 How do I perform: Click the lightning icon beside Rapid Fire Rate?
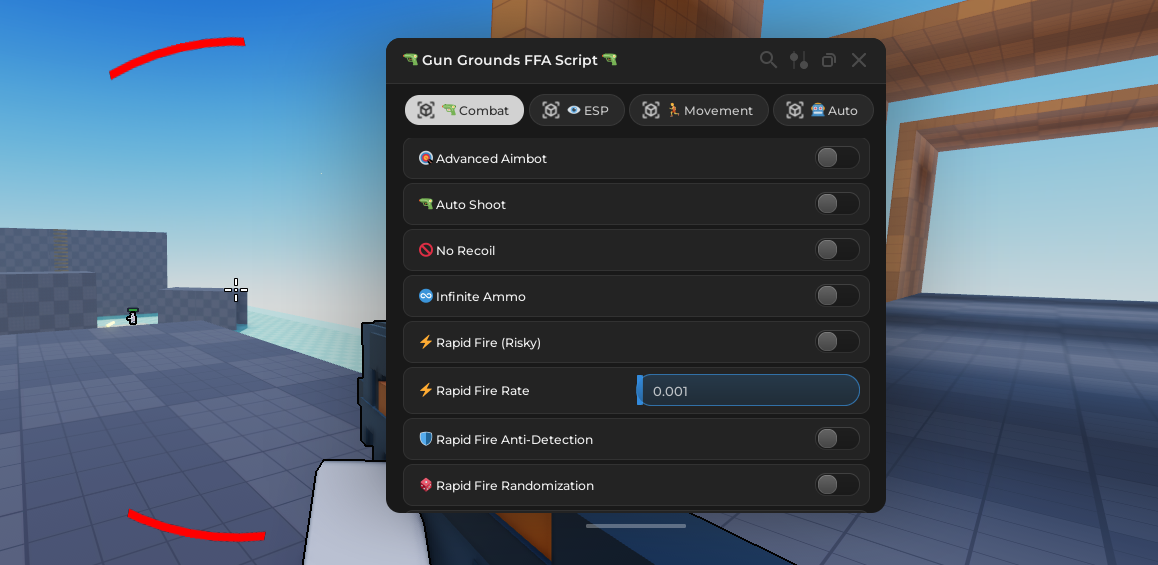[426, 390]
